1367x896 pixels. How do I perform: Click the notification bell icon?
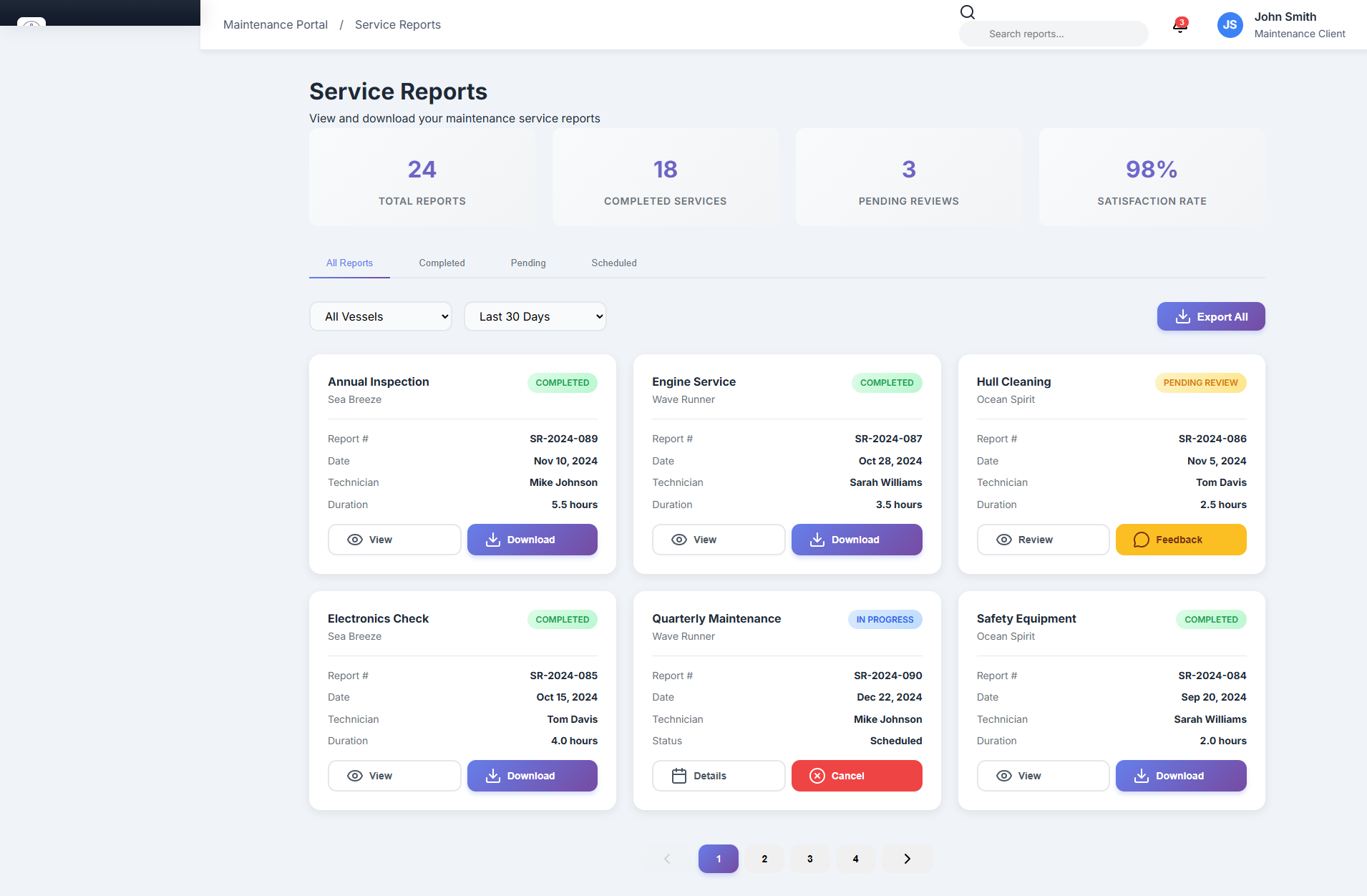pyautogui.click(x=1179, y=26)
